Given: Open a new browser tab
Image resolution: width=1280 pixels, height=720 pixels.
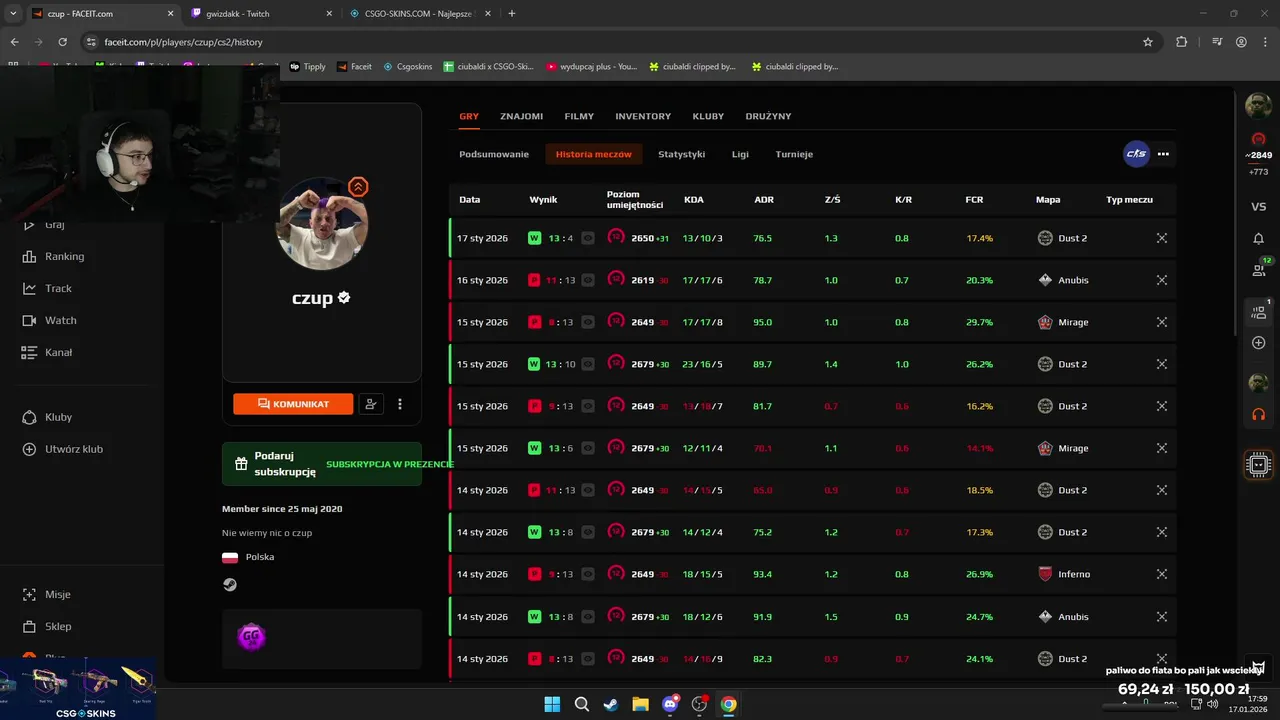Looking at the screenshot, I should (x=512, y=13).
